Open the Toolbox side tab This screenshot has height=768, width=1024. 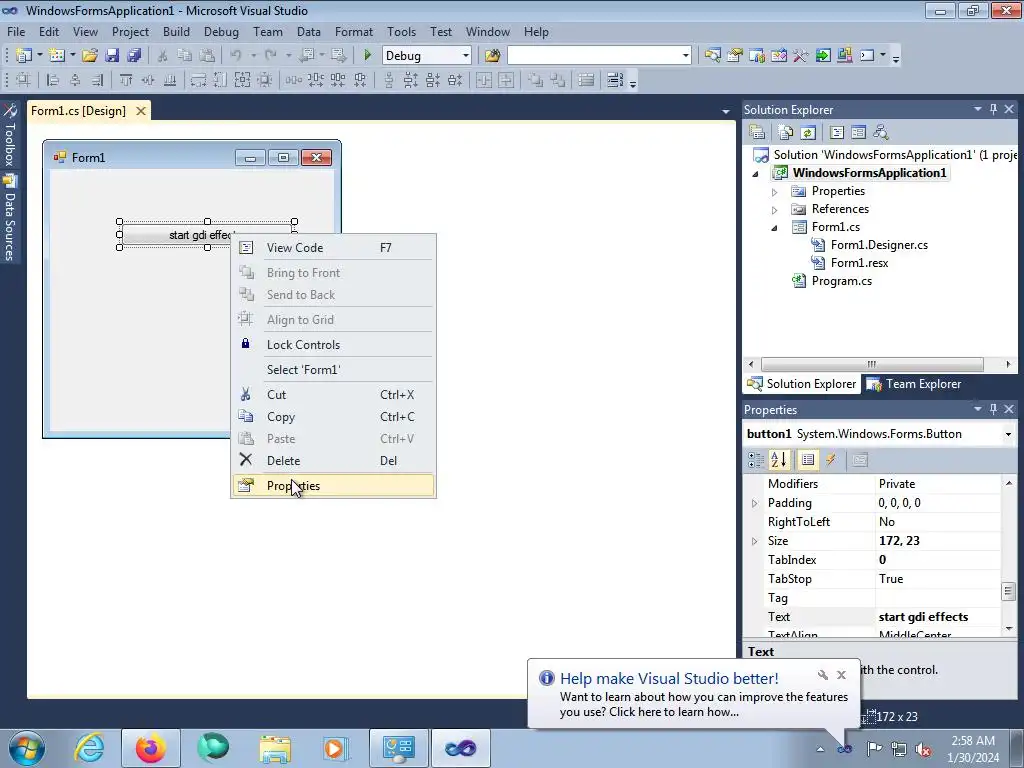point(10,136)
